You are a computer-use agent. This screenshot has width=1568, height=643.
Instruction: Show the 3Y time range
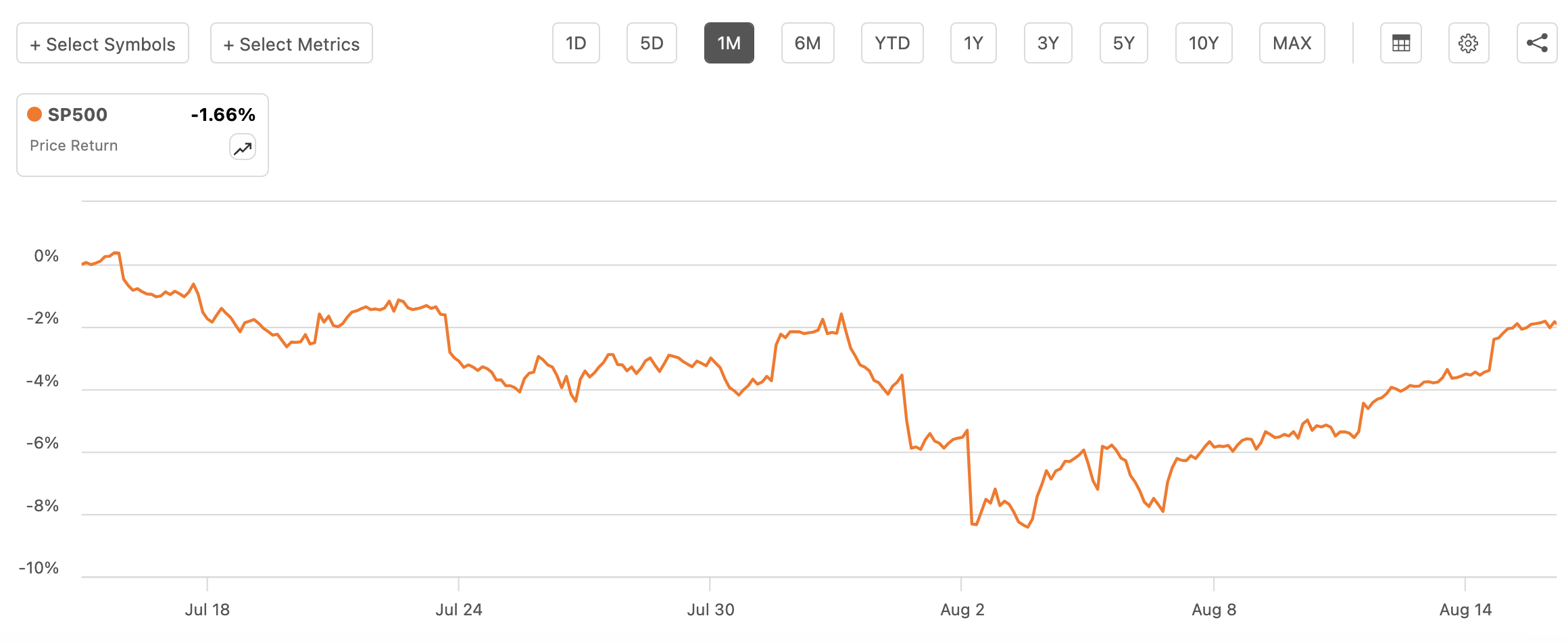(1048, 43)
